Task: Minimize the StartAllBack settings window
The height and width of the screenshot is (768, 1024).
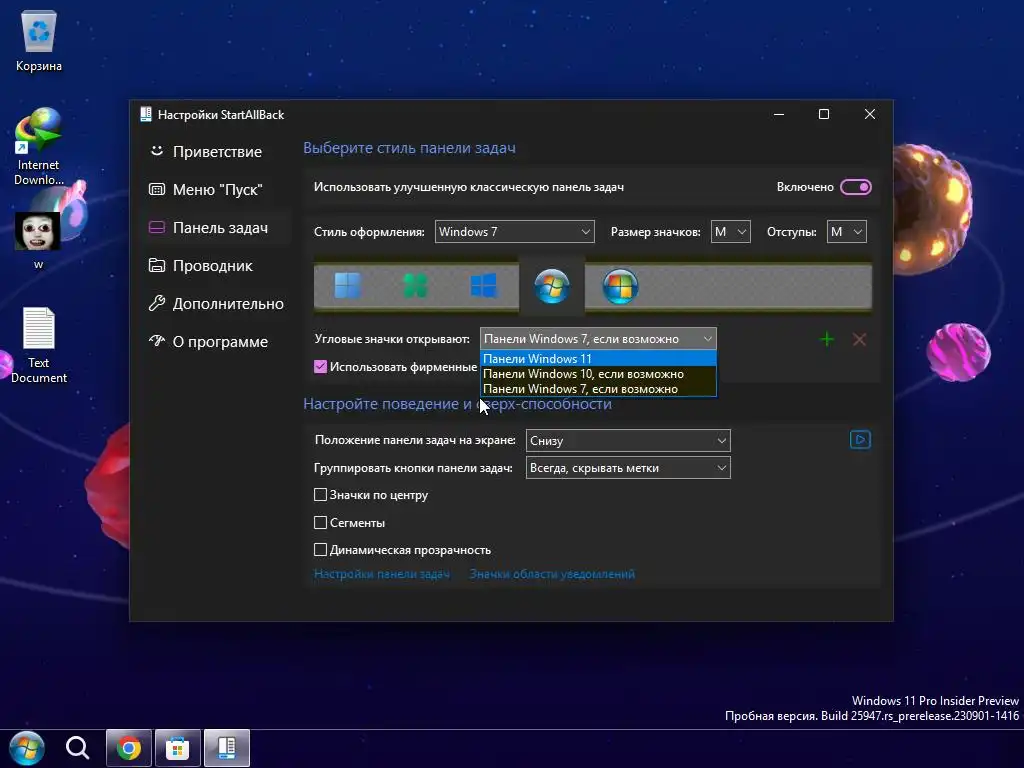Action: click(x=778, y=114)
